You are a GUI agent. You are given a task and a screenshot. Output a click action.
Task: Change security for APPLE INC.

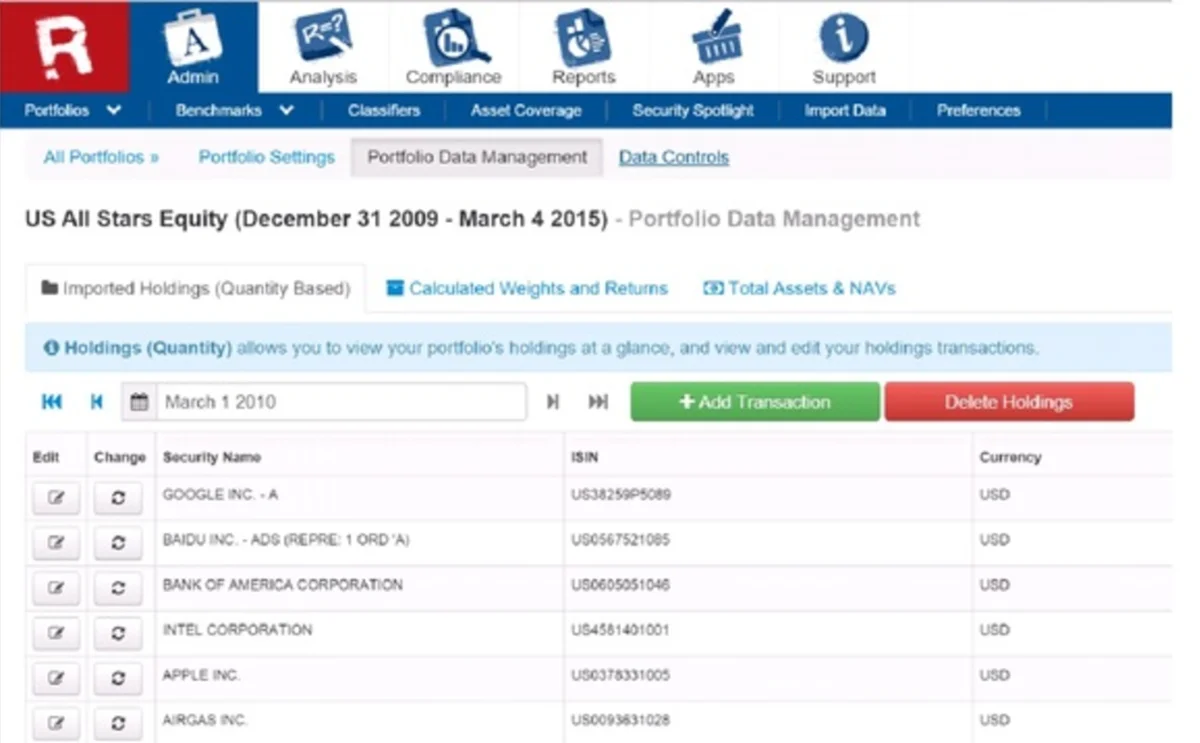coord(118,678)
